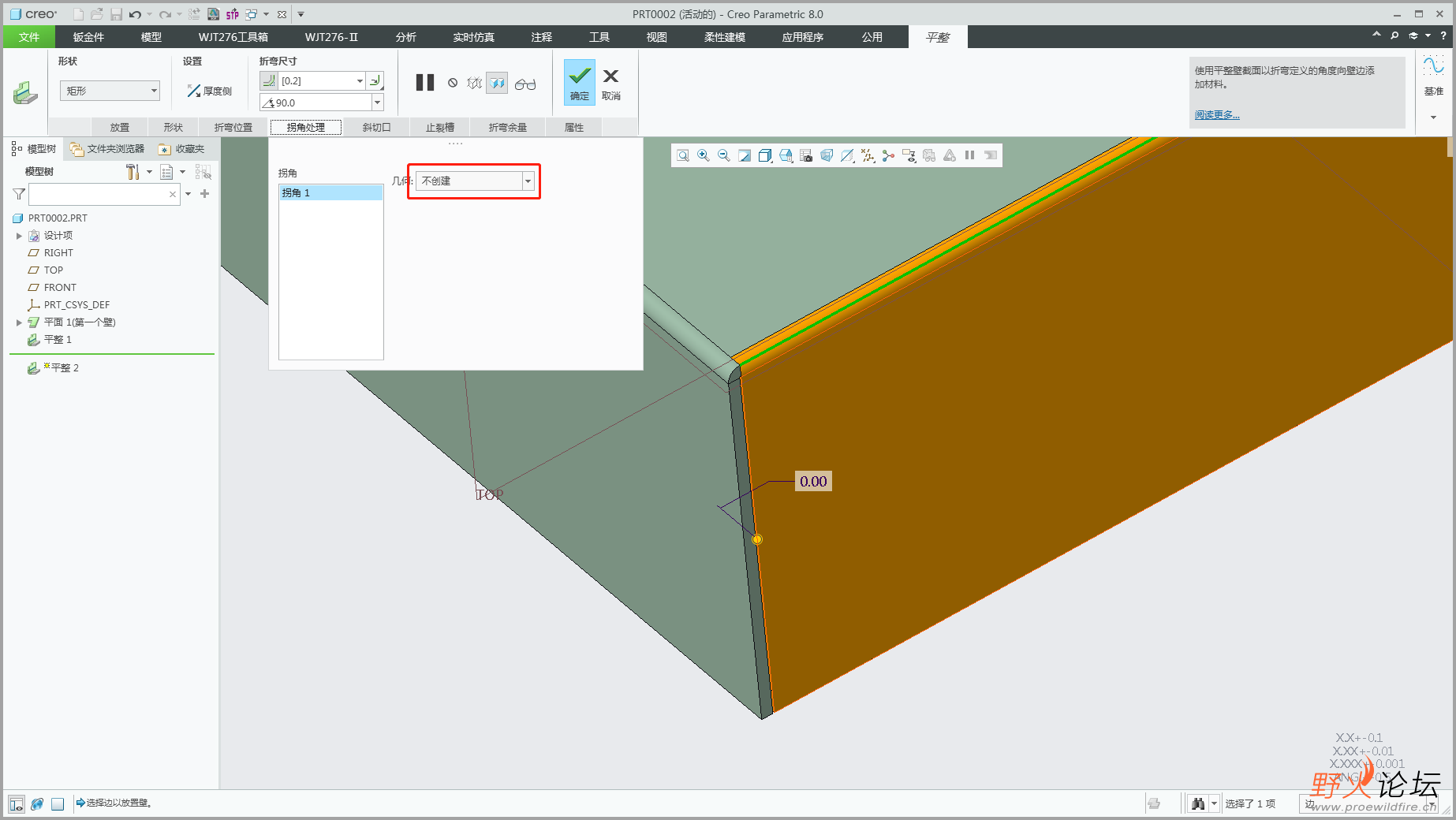
Task: Click the binoculars find icon in status bar
Action: pos(1198,803)
